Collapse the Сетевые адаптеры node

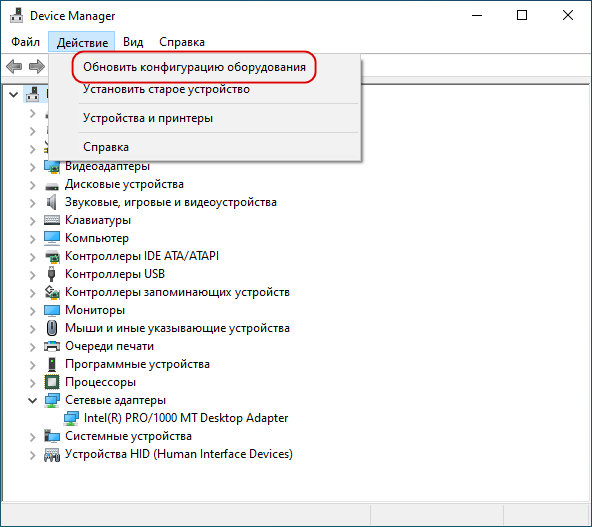coord(33,400)
